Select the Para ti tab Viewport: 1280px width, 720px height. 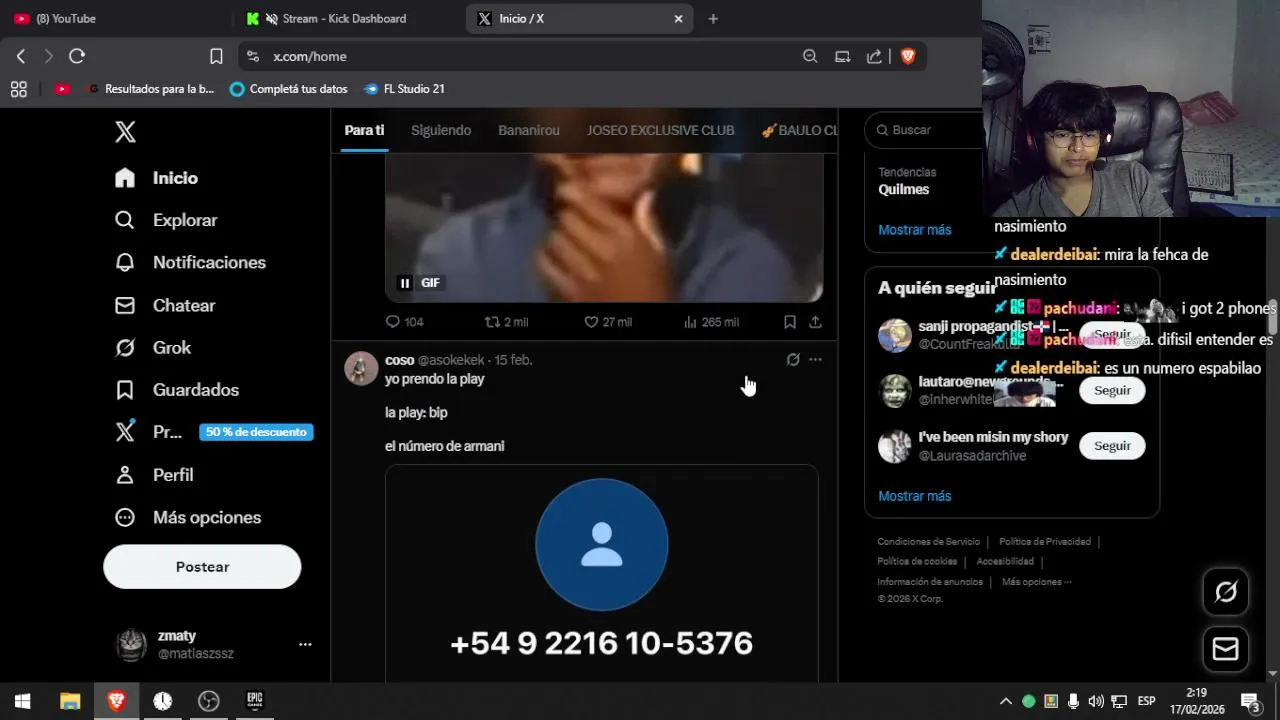pyautogui.click(x=364, y=130)
